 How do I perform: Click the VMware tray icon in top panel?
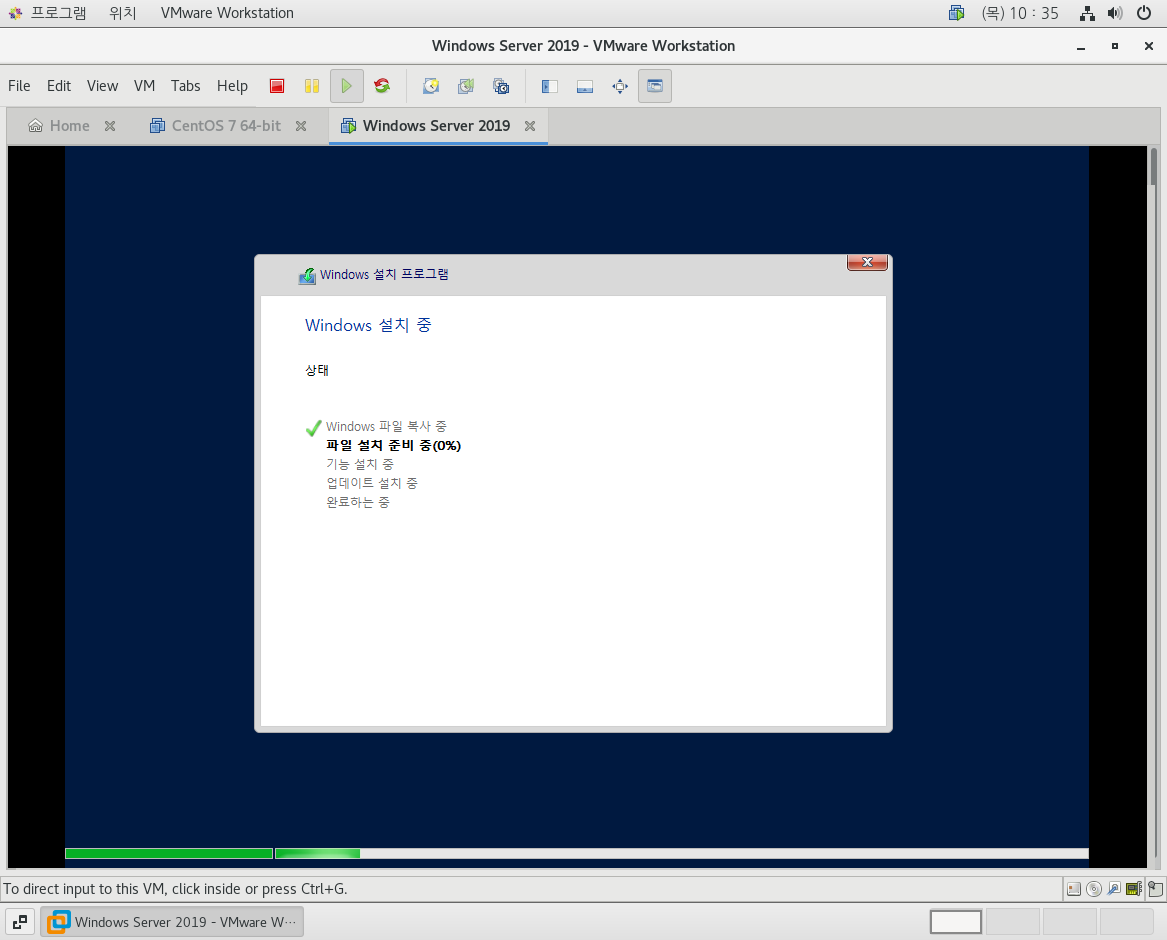pyautogui.click(x=956, y=13)
